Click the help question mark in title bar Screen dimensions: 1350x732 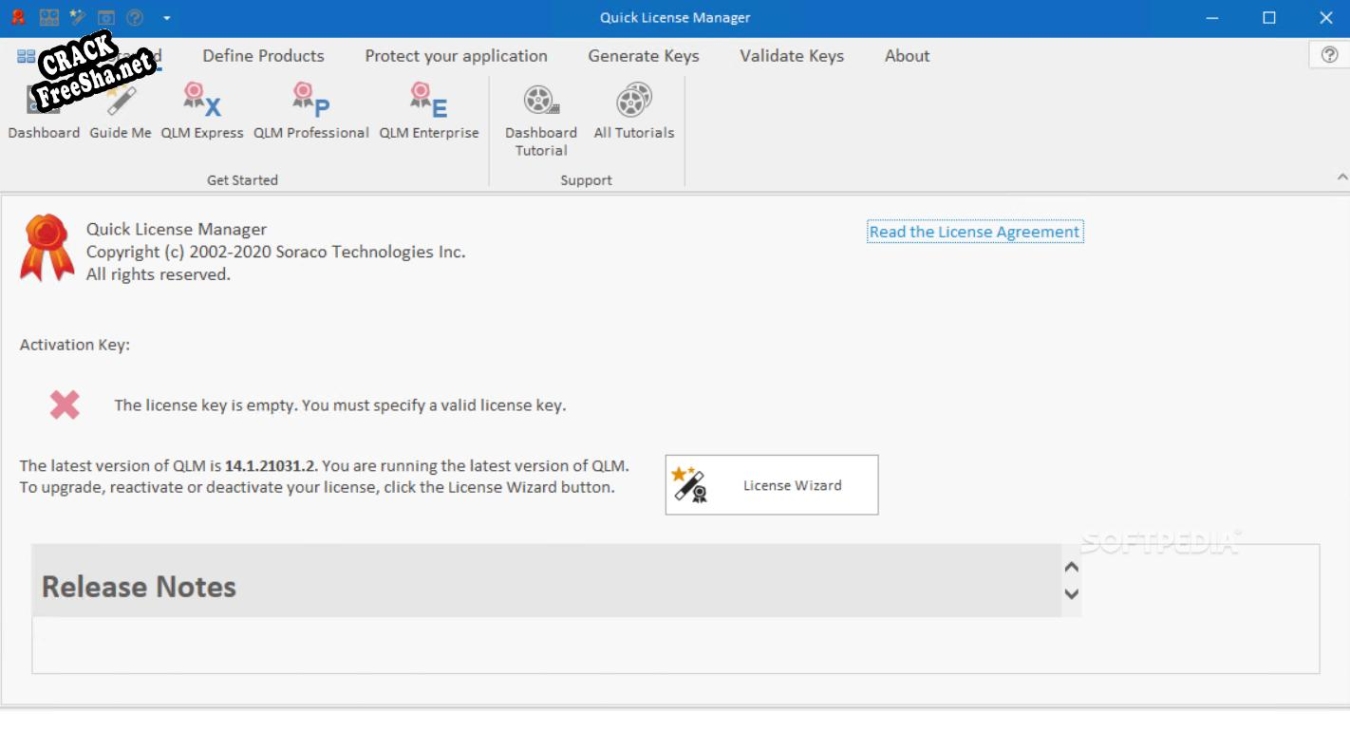coord(135,18)
